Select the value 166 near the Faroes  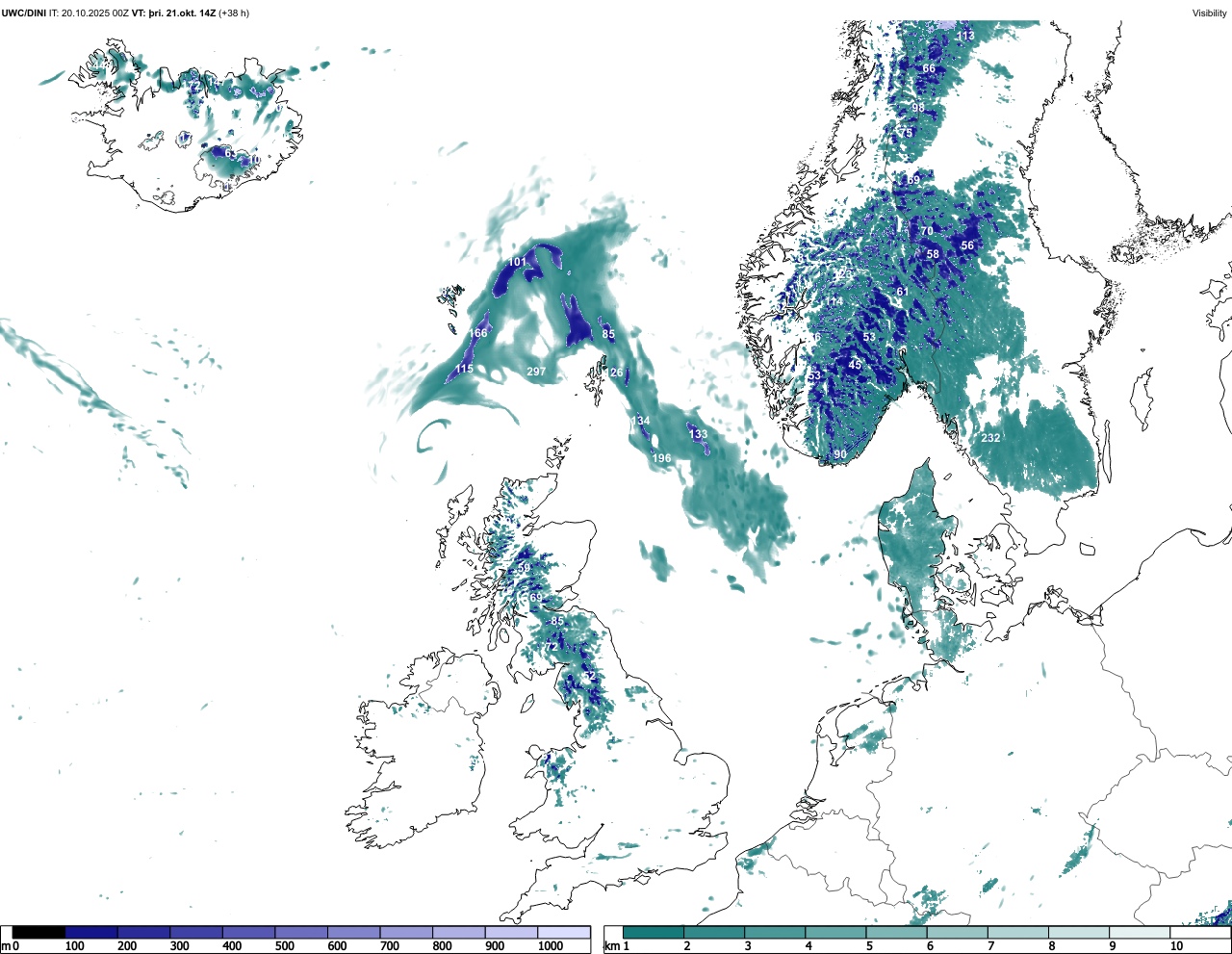(x=478, y=334)
